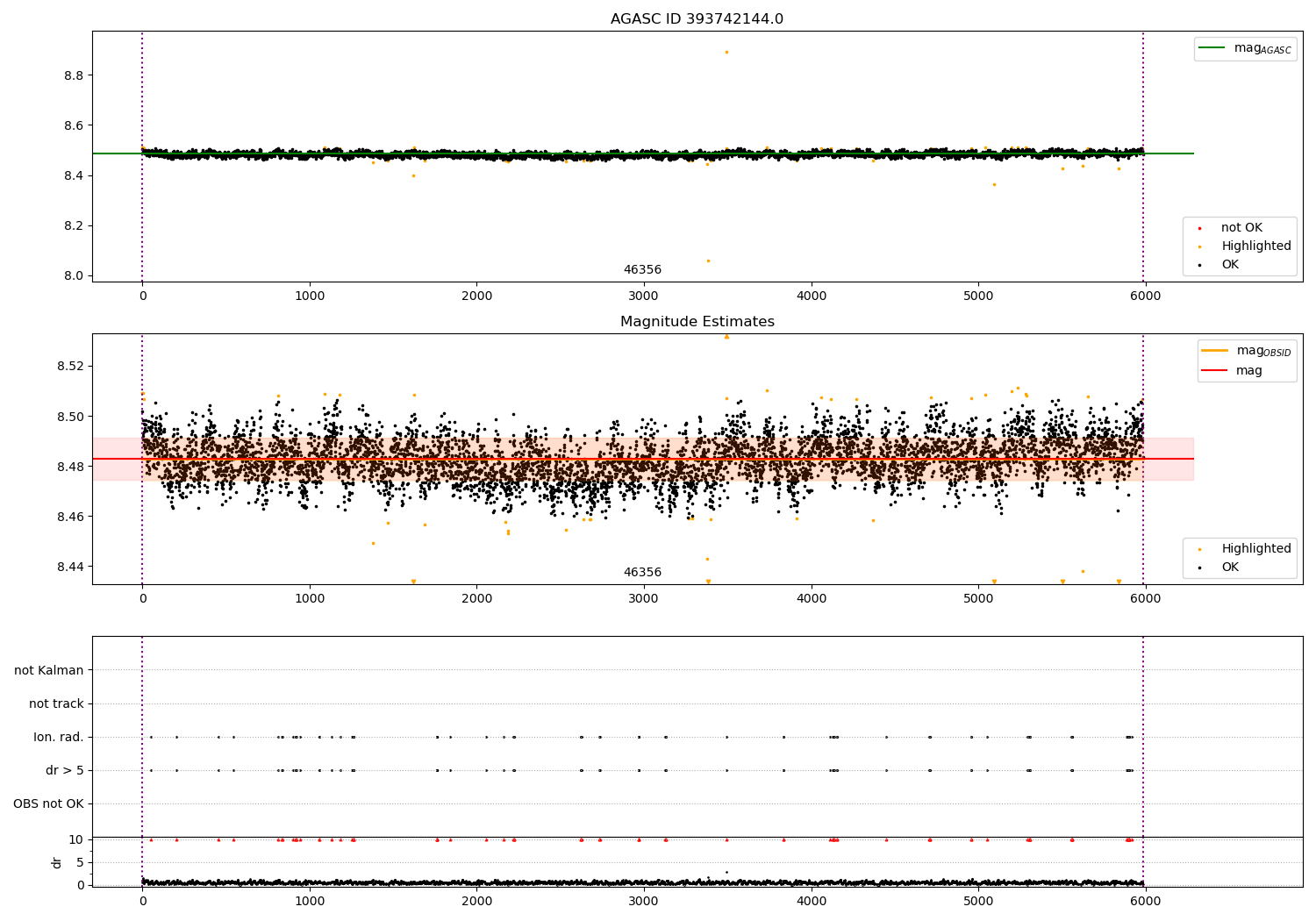Click the 8.8 y-axis tick of top plot

[74, 75]
